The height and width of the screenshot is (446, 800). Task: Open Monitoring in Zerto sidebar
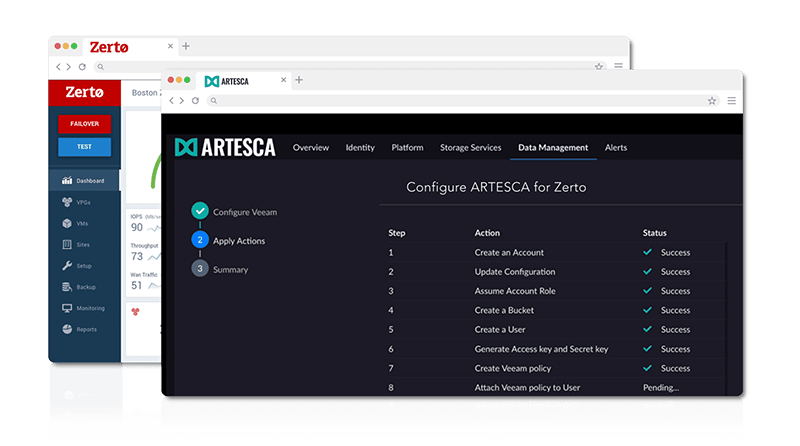pyautogui.click(x=83, y=308)
